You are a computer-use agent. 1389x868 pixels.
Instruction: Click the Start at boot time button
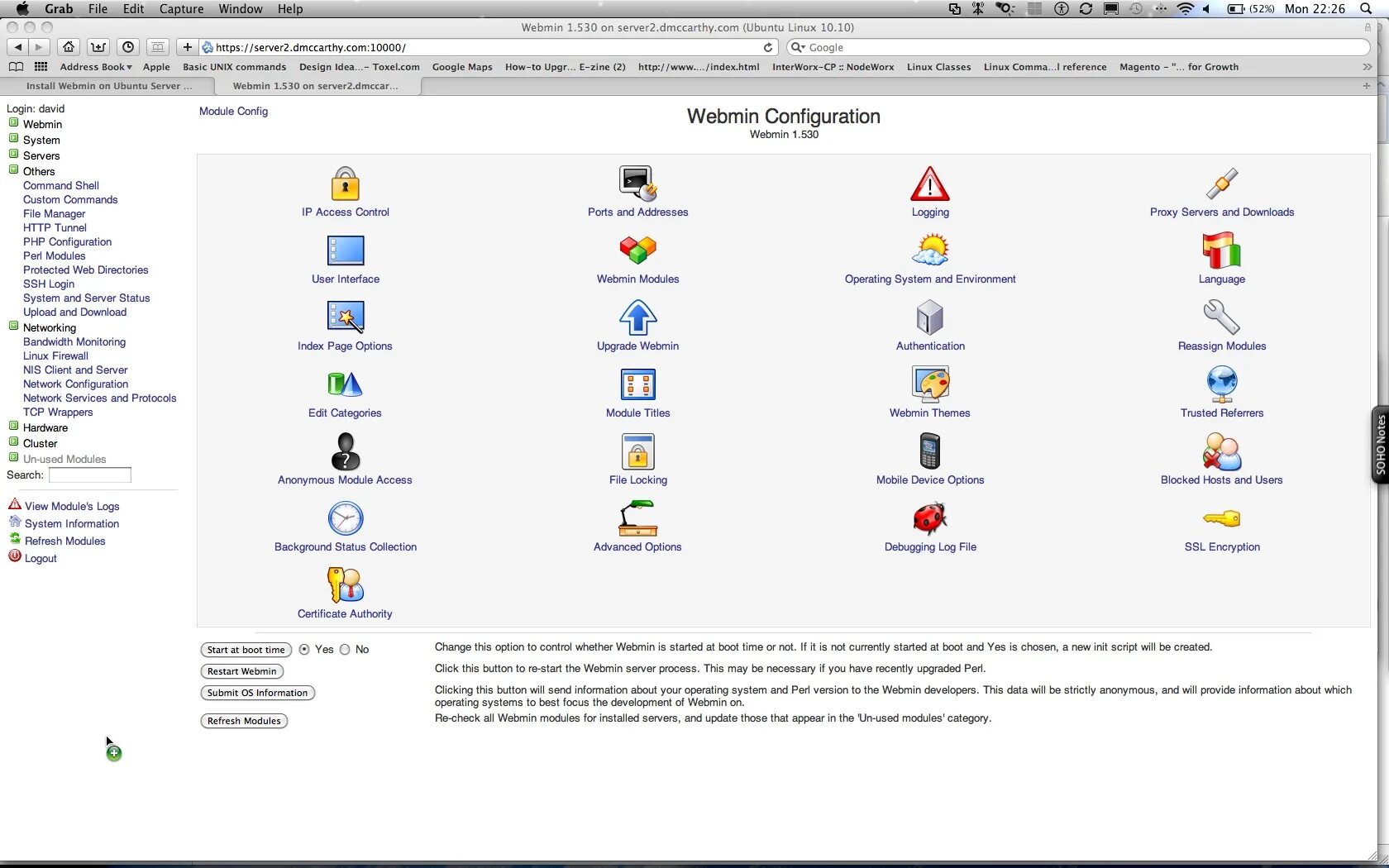point(246,650)
